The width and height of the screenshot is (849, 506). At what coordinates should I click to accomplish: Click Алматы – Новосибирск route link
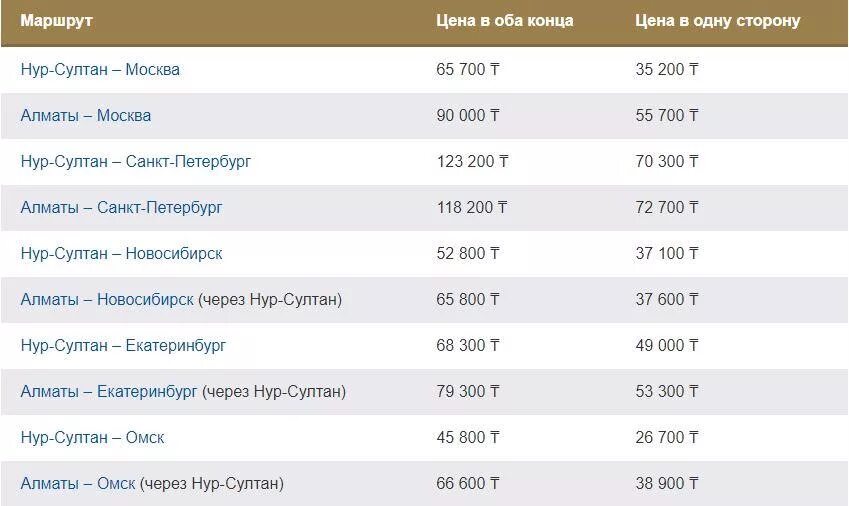click(x=107, y=299)
